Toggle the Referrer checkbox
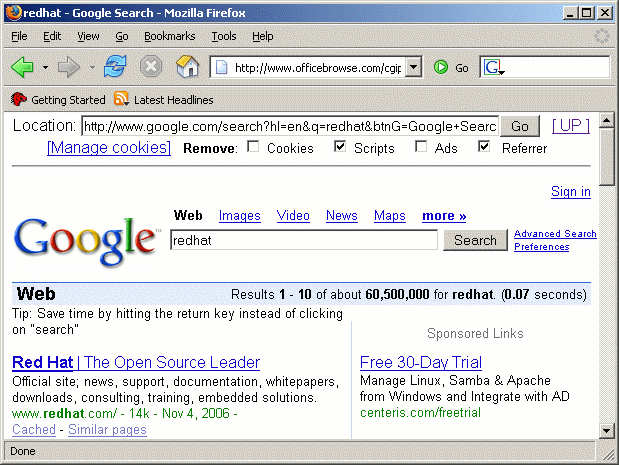The image size is (619, 465). (485, 148)
